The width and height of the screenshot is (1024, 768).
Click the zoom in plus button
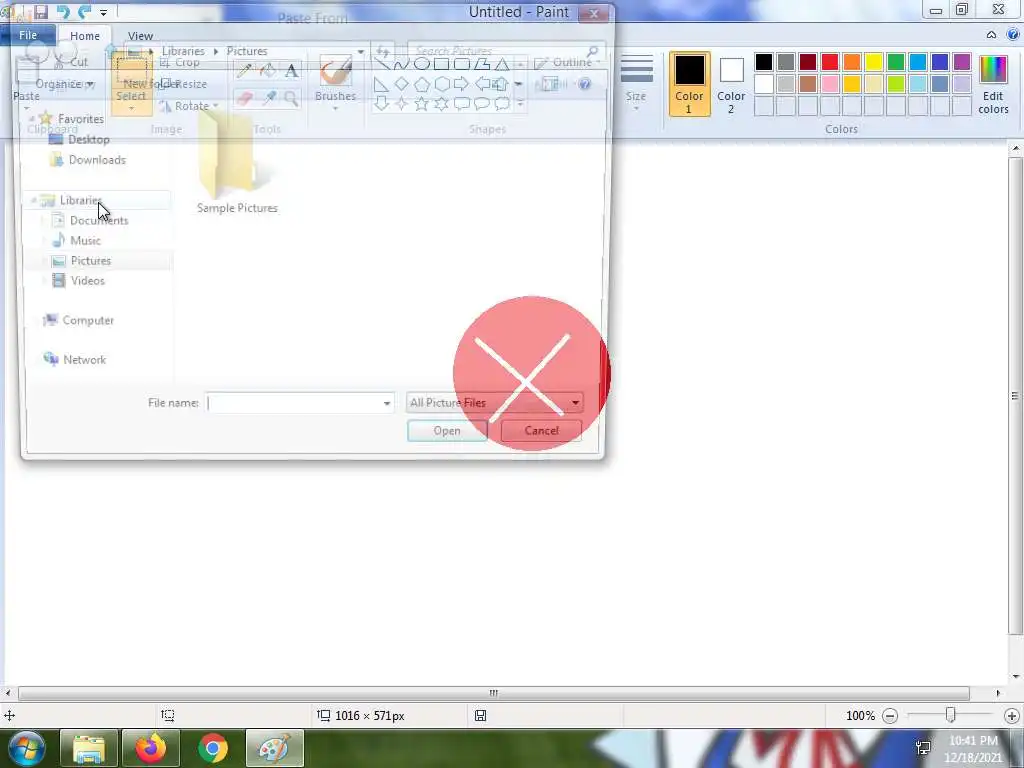point(1012,716)
